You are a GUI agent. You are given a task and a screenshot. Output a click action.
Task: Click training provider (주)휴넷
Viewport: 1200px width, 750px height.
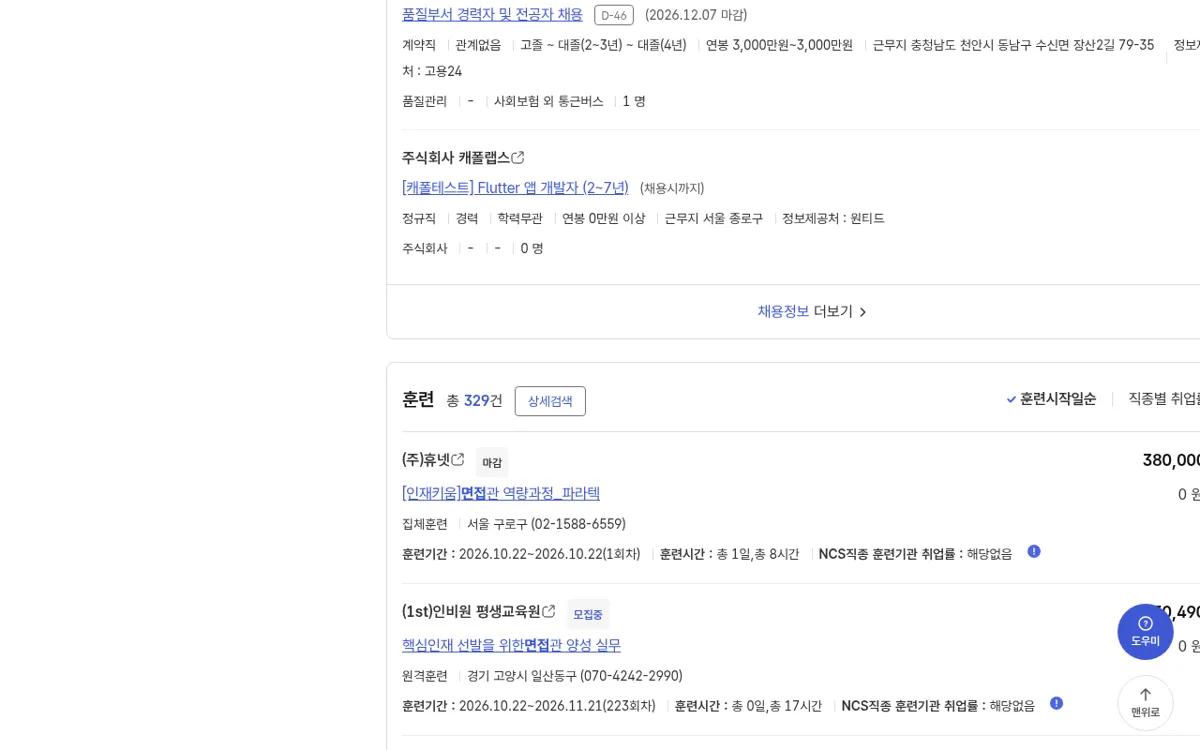click(x=426, y=460)
